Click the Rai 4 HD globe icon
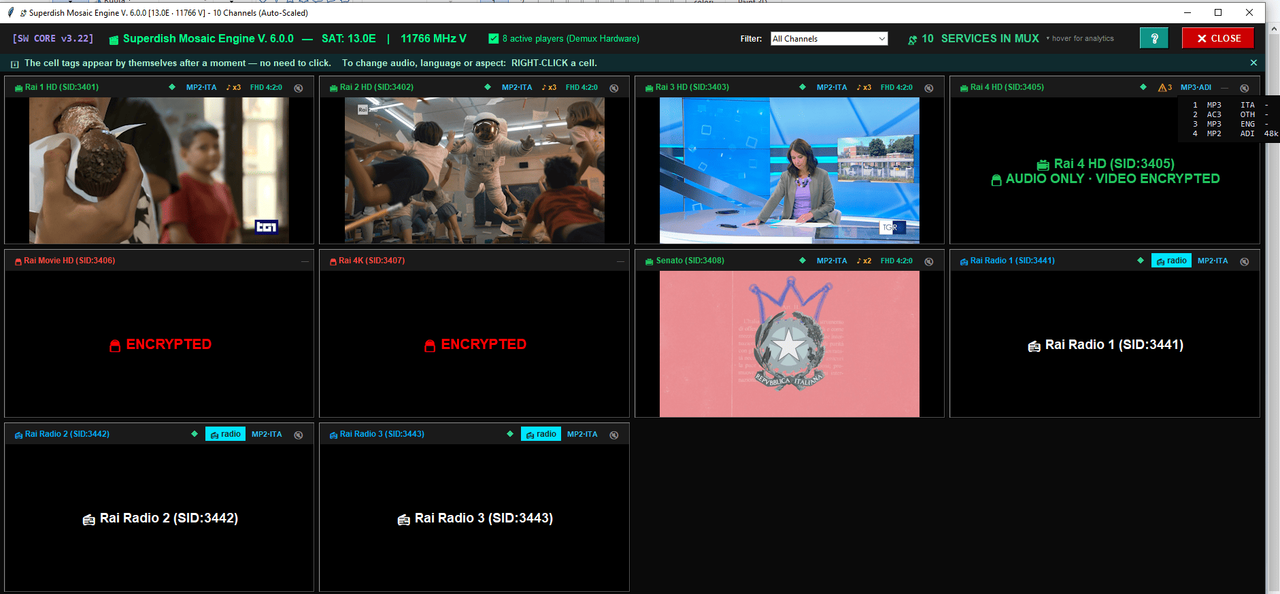 click(x=1244, y=88)
